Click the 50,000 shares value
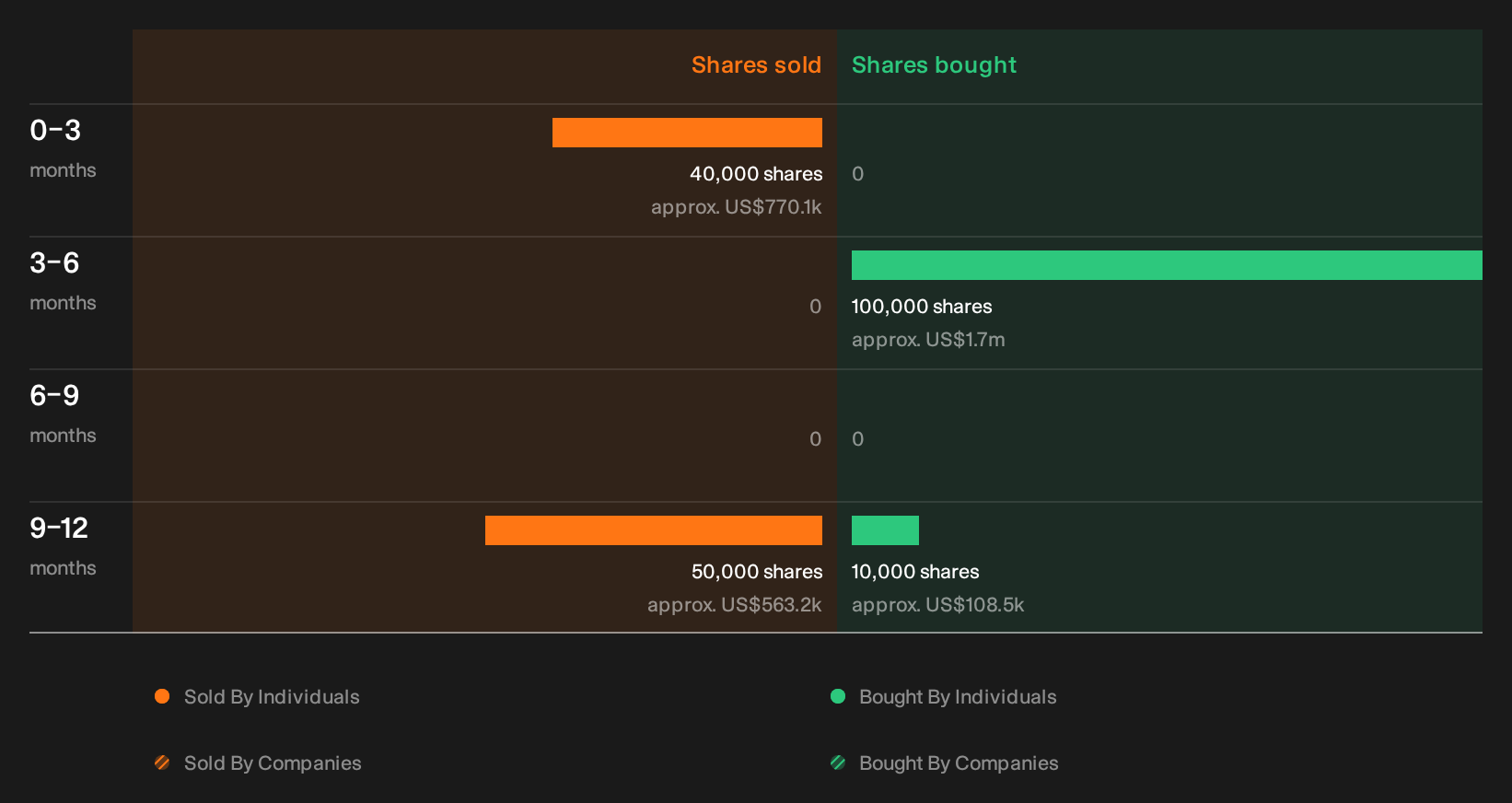 (757, 572)
